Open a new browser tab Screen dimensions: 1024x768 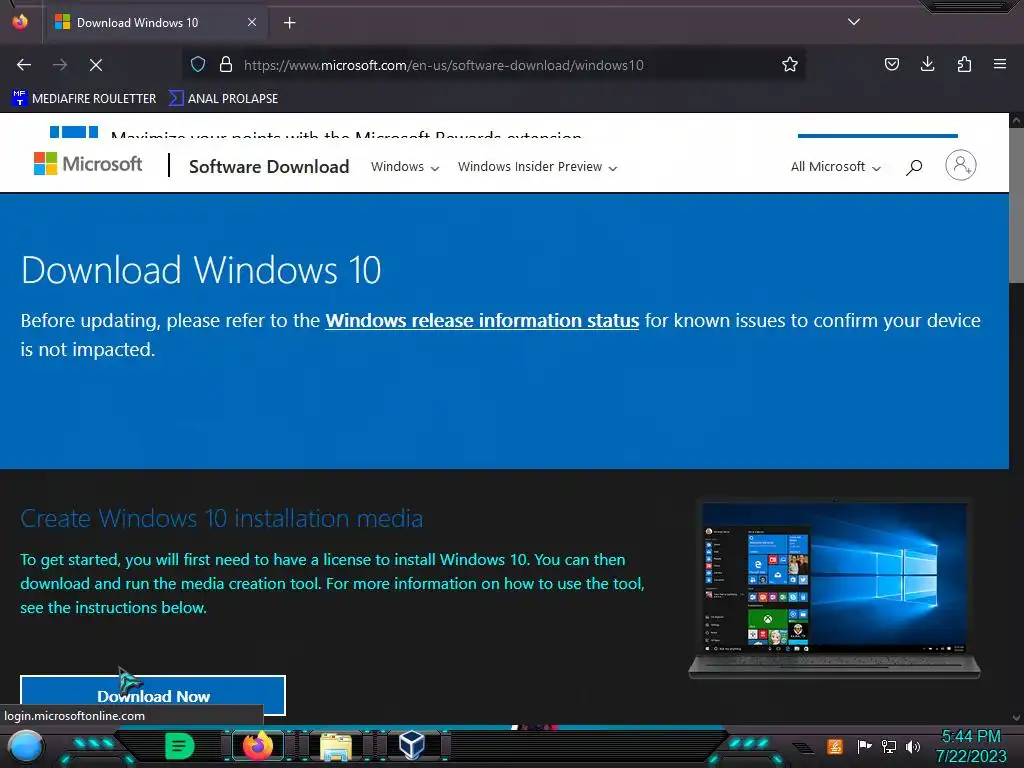289,23
